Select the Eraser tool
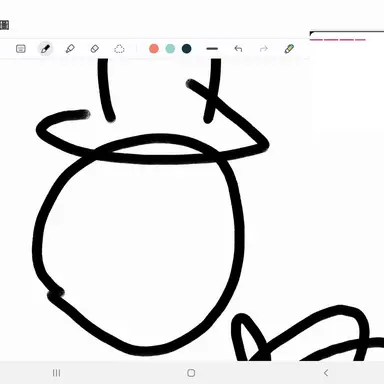 95,49
